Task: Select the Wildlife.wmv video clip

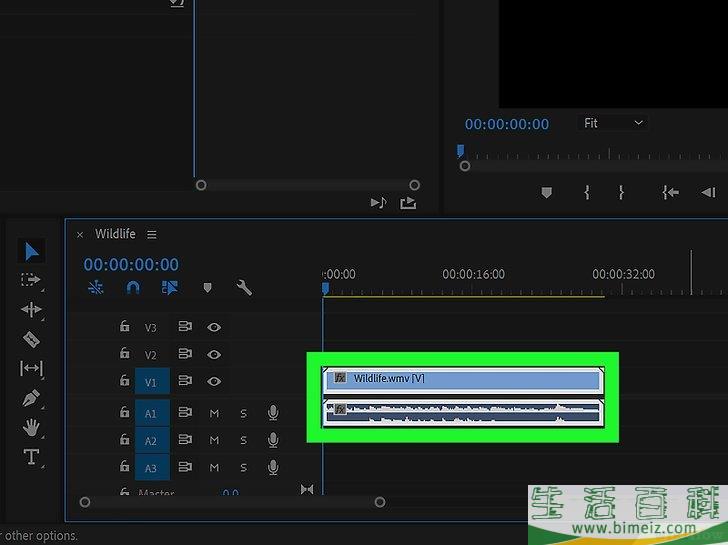Action: (x=463, y=381)
